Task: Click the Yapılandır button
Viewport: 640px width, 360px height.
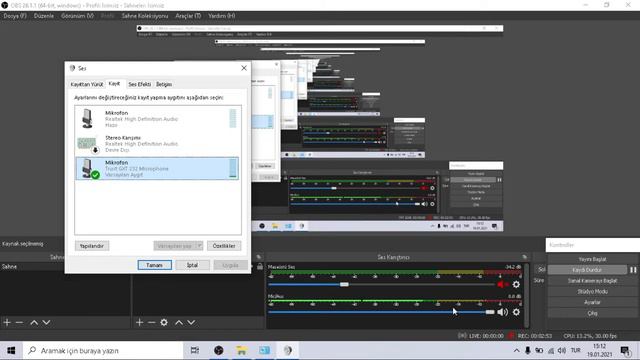Action: click(92, 246)
